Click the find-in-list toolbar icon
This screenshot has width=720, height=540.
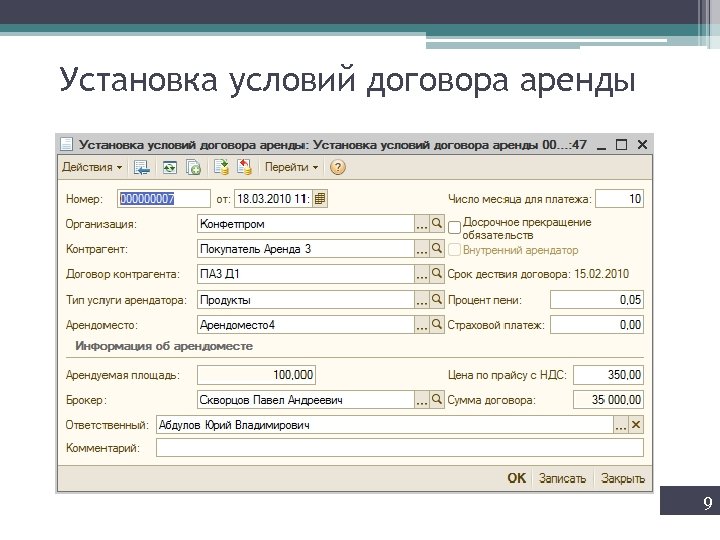[141, 168]
